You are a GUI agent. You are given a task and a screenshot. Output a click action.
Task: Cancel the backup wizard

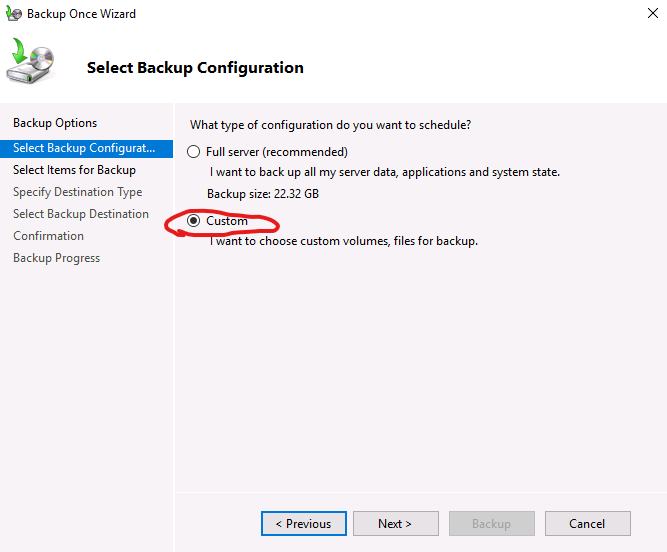click(x=587, y=524)
